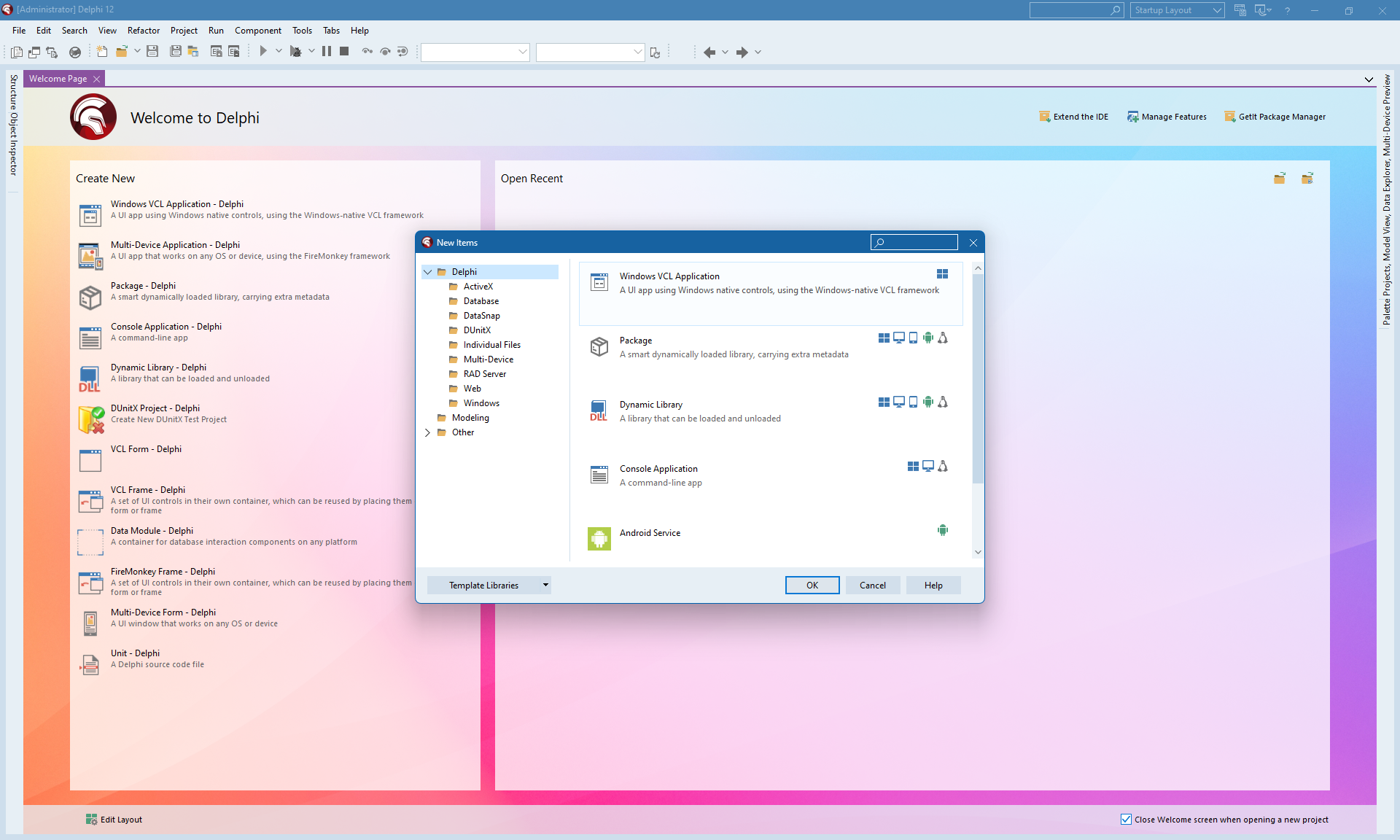Screen dimensions: 1400x840
Task: Click the New Items list scrollbar thumb
Action: pyautogui.click(x=978, y=379)
